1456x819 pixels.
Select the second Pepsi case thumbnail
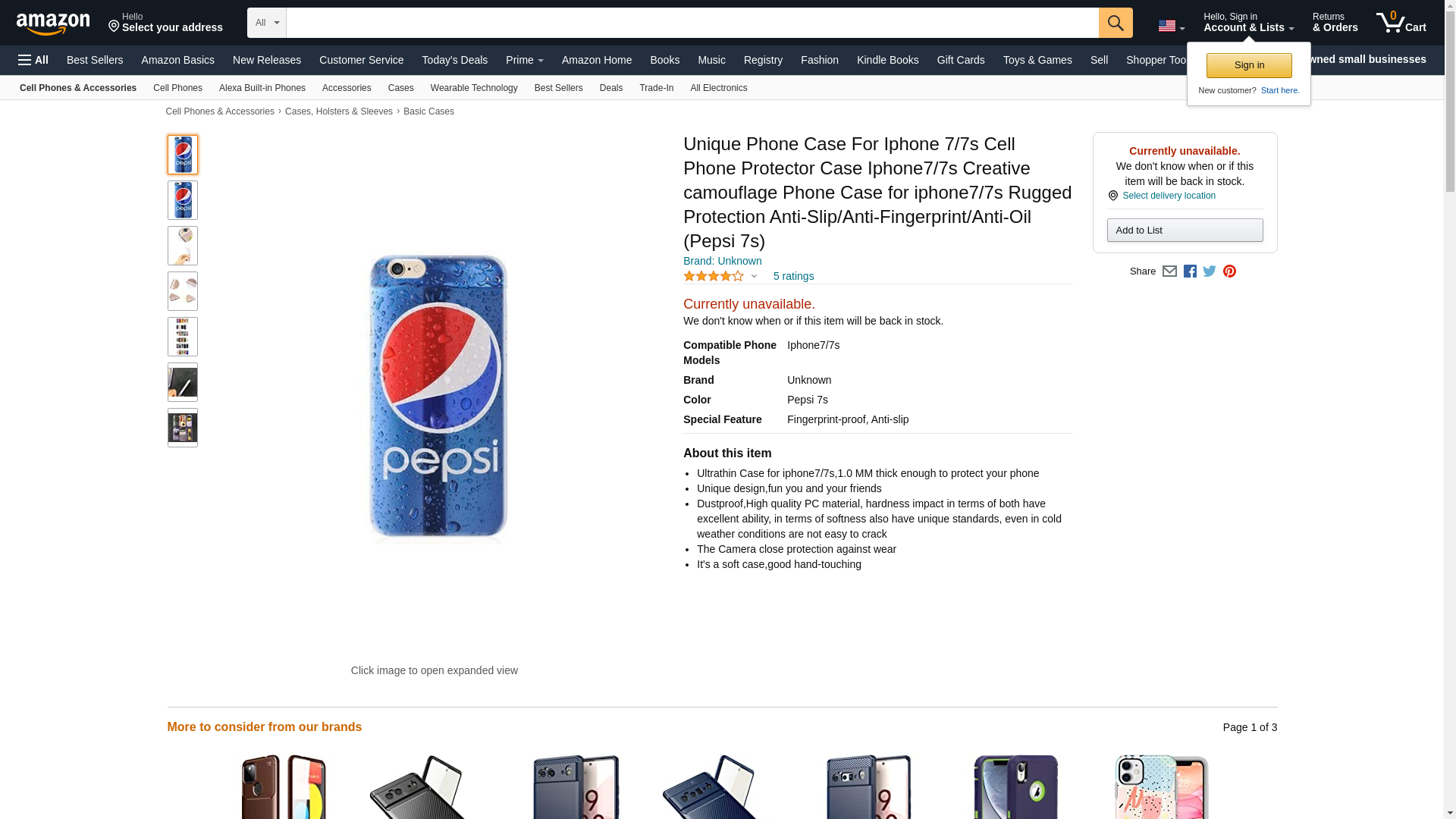click(183, 200)
